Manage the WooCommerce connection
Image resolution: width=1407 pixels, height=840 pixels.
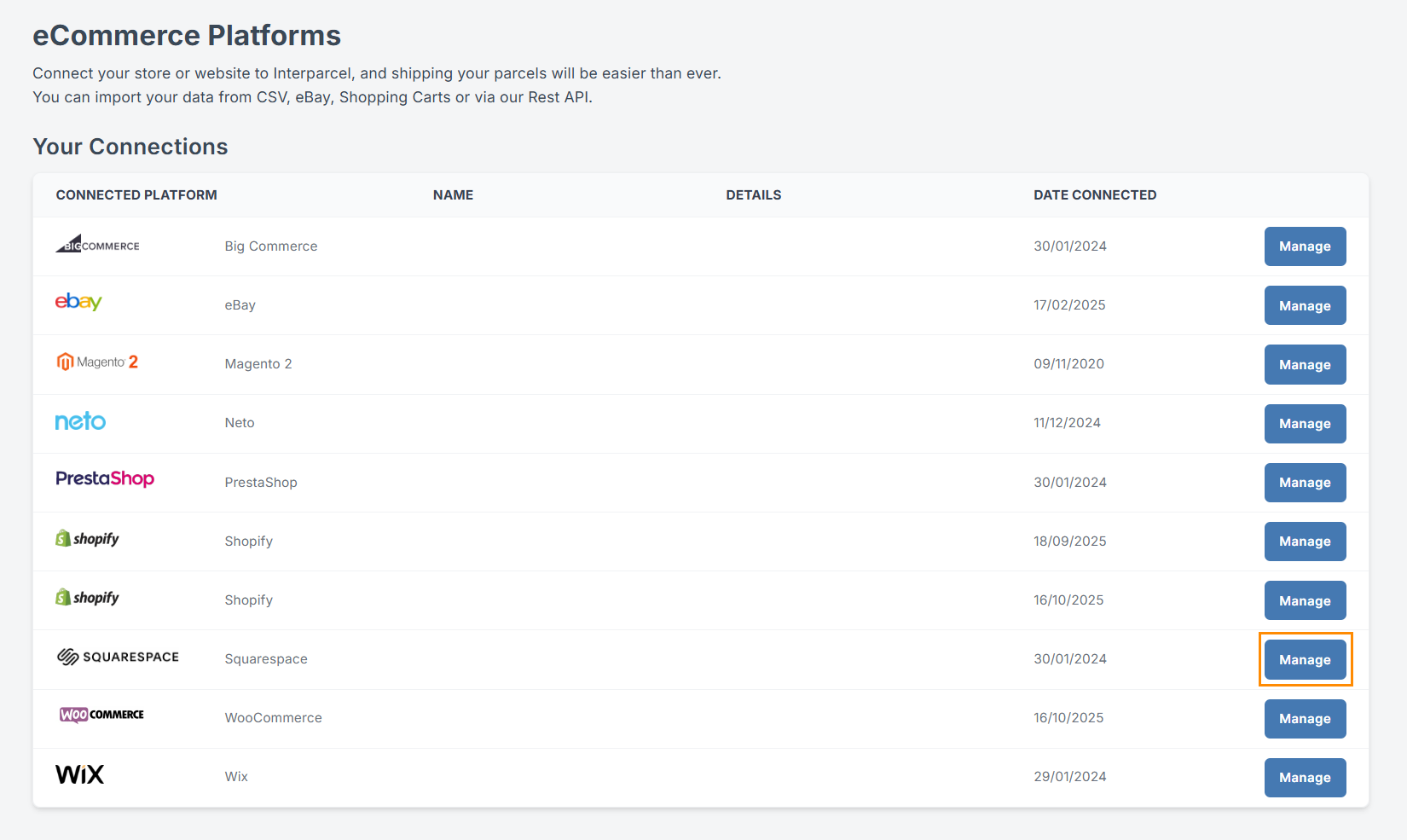[1305, 719]
